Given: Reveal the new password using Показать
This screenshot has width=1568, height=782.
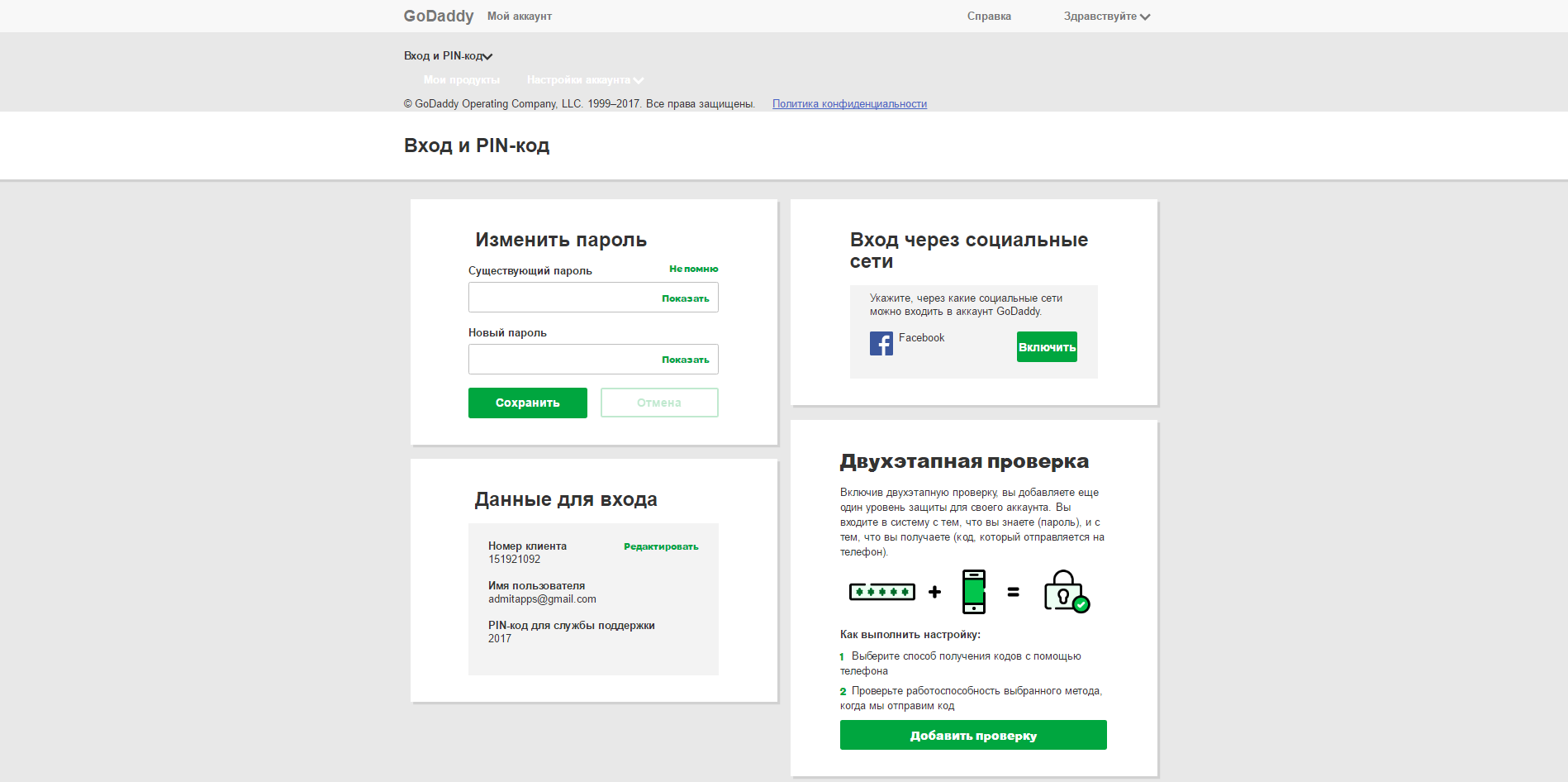Looking at the screenshot, I should click(x=686, y=359).
